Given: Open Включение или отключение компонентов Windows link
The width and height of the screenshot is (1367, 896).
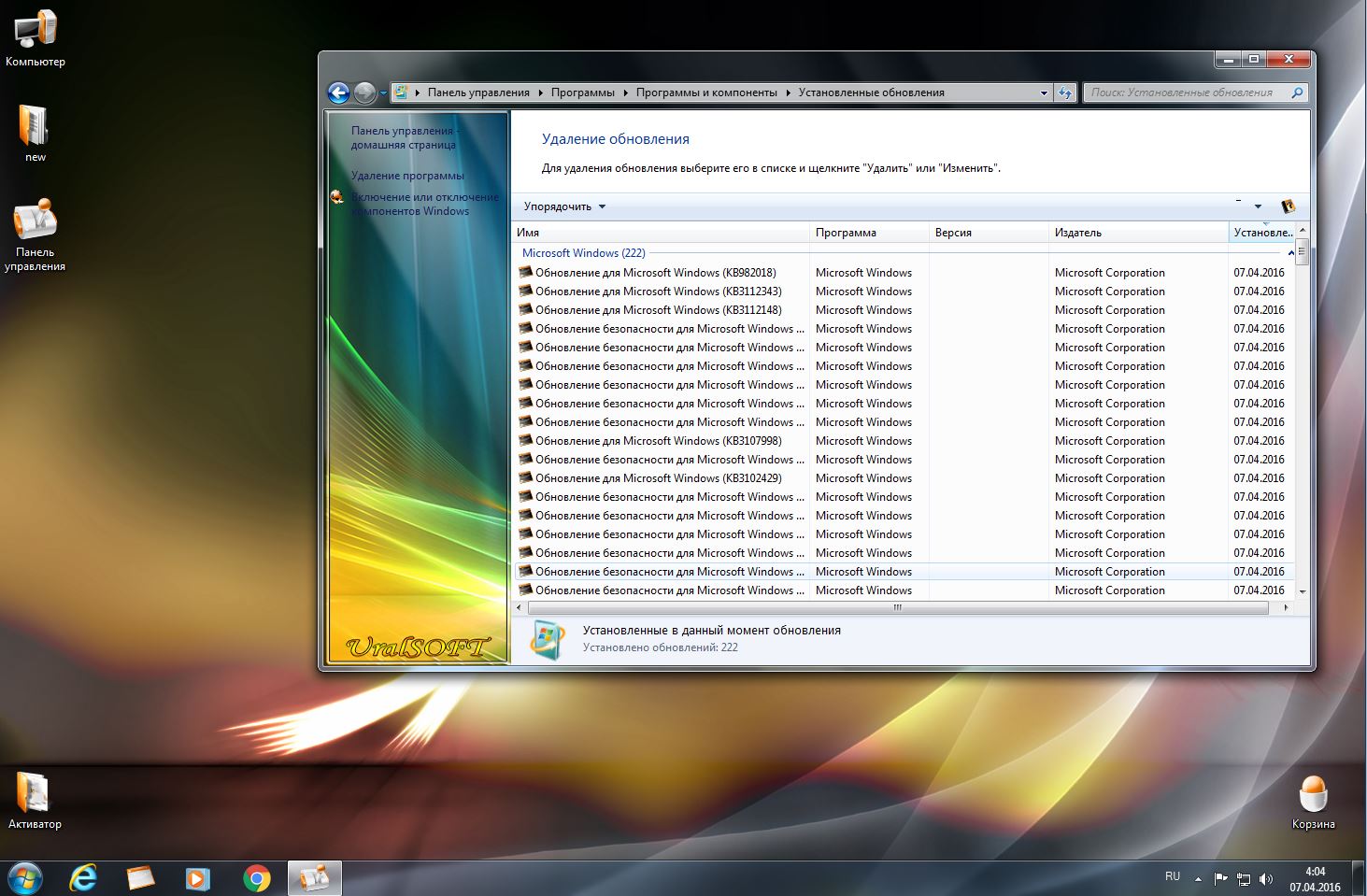Looking at the screenshot, I should point(425,204).
